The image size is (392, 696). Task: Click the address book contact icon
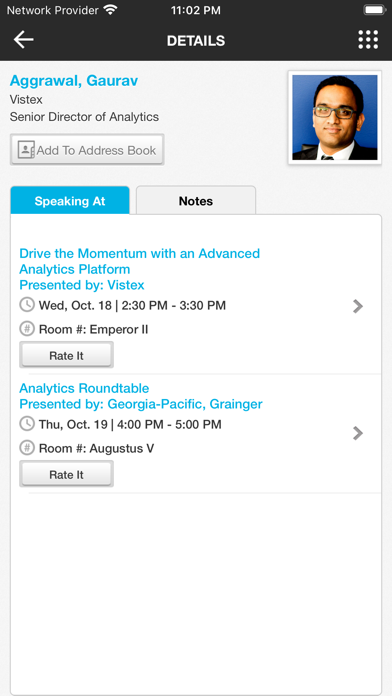[26, 150]
